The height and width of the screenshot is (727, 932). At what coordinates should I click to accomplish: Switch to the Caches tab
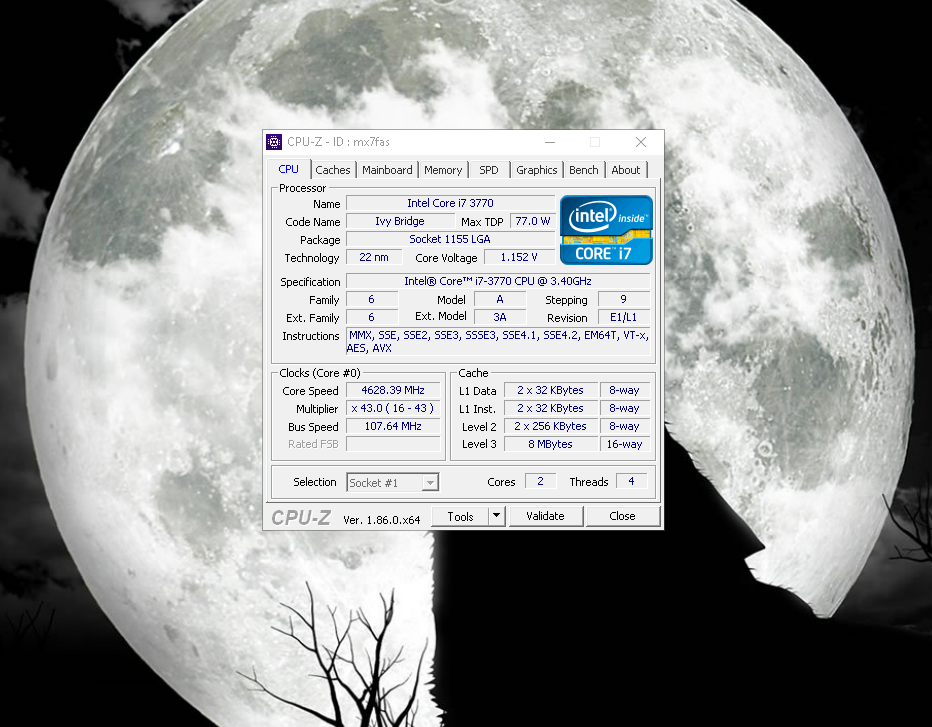tap(333, 170)
